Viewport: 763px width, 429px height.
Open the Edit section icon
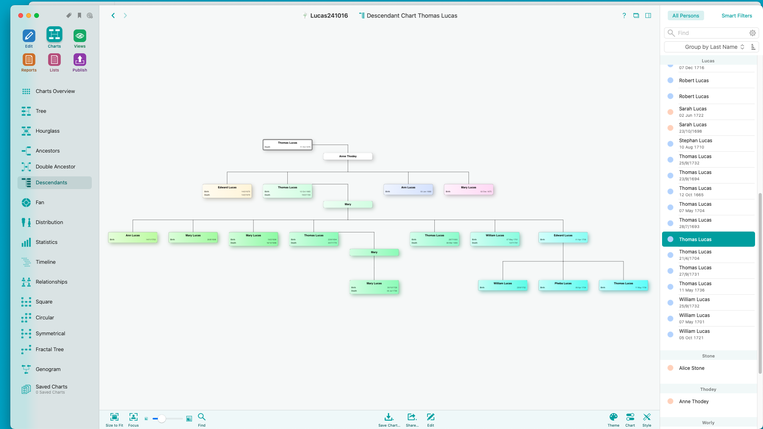click(x=29, y=36)
